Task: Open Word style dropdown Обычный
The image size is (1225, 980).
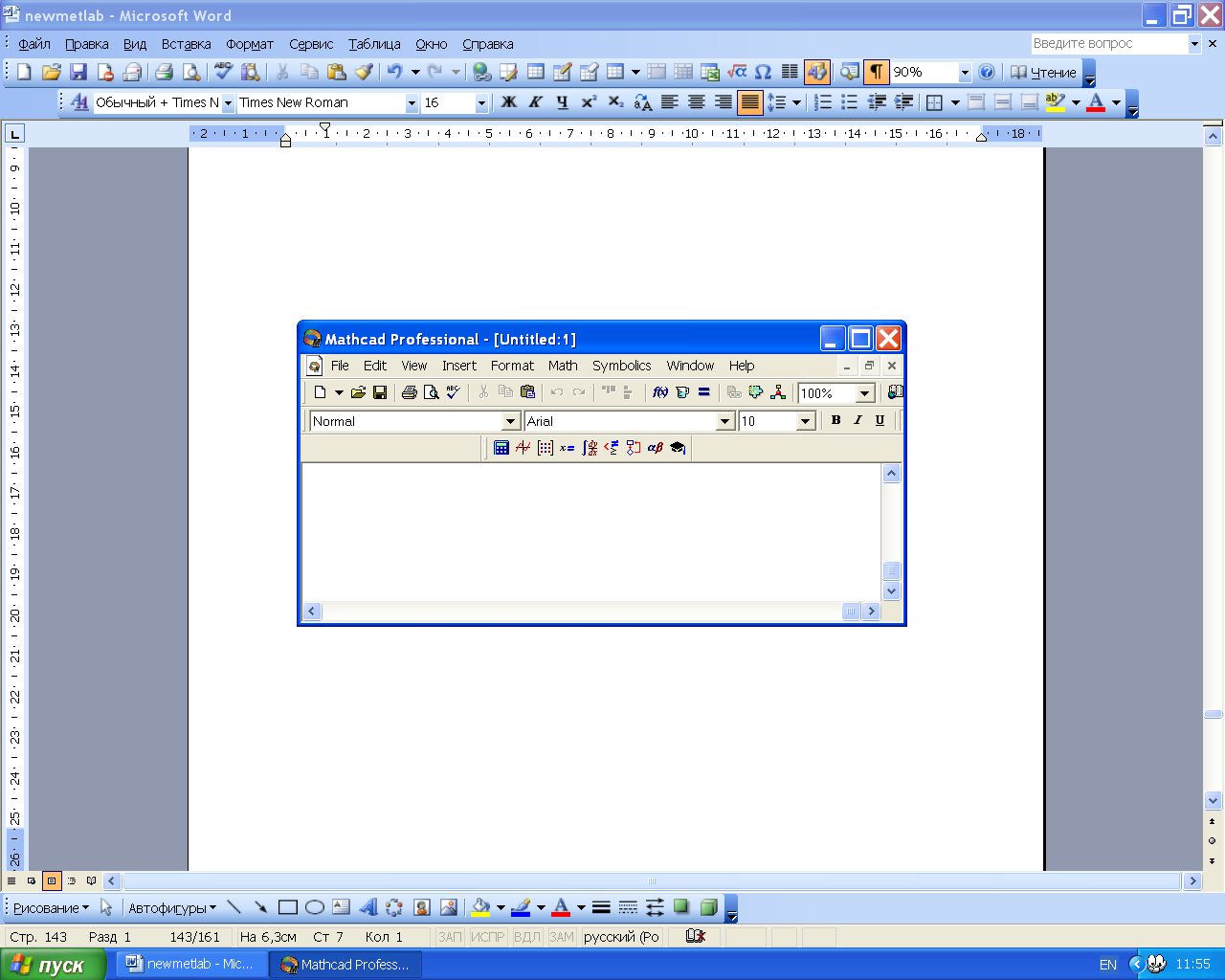Action: 228,103
